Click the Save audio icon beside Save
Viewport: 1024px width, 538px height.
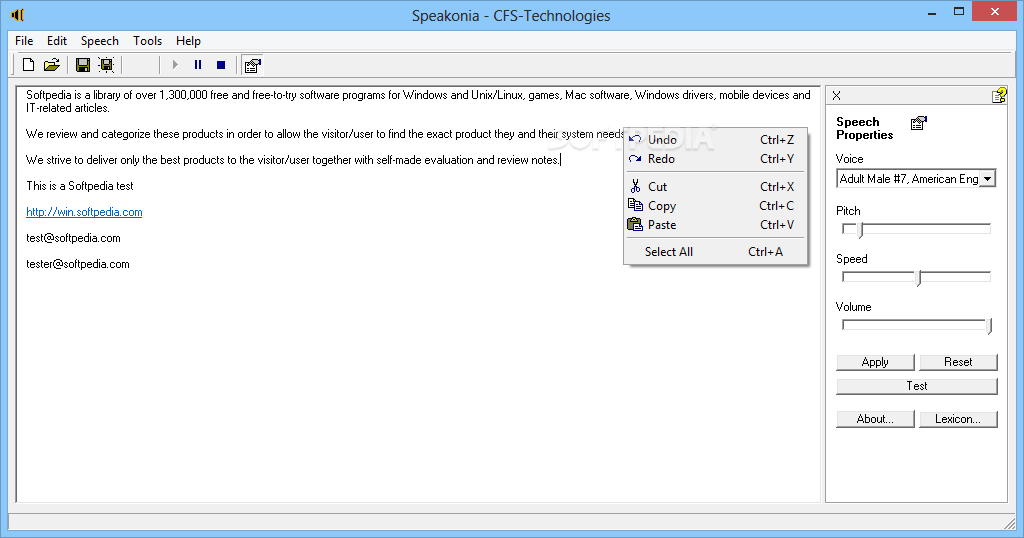(106, 65)
